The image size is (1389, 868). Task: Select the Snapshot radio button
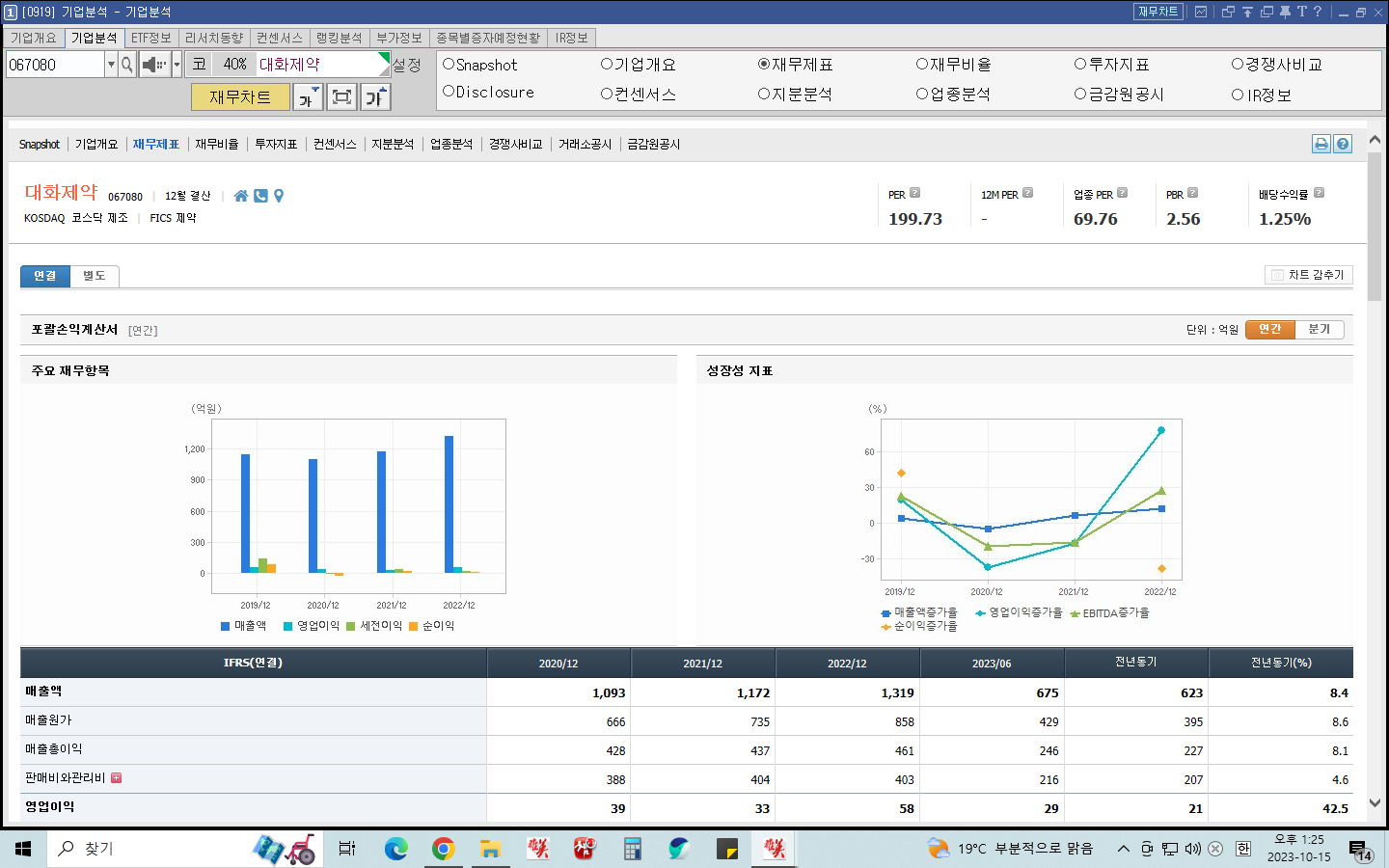(449, 65)
